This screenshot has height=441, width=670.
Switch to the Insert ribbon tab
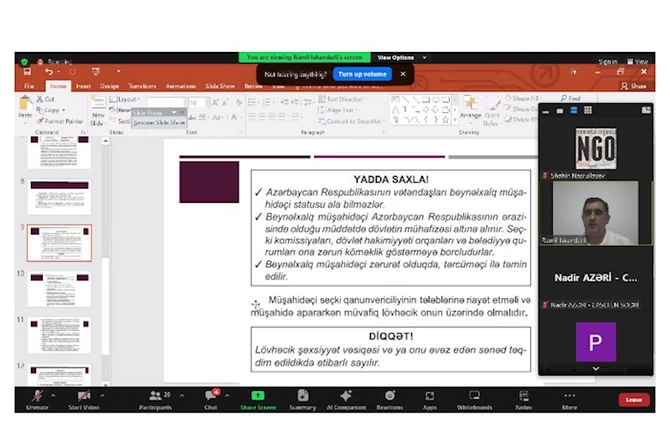tap(83, 86)
